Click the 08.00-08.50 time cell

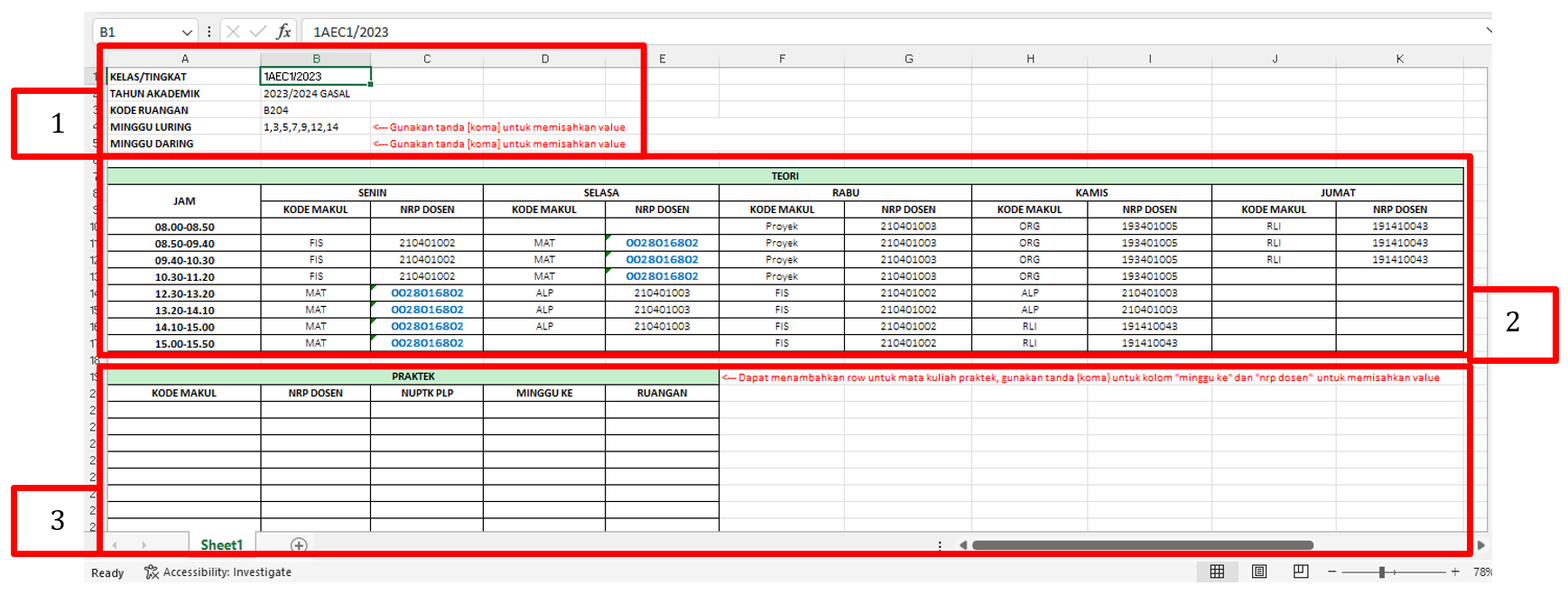coord(184,227)
